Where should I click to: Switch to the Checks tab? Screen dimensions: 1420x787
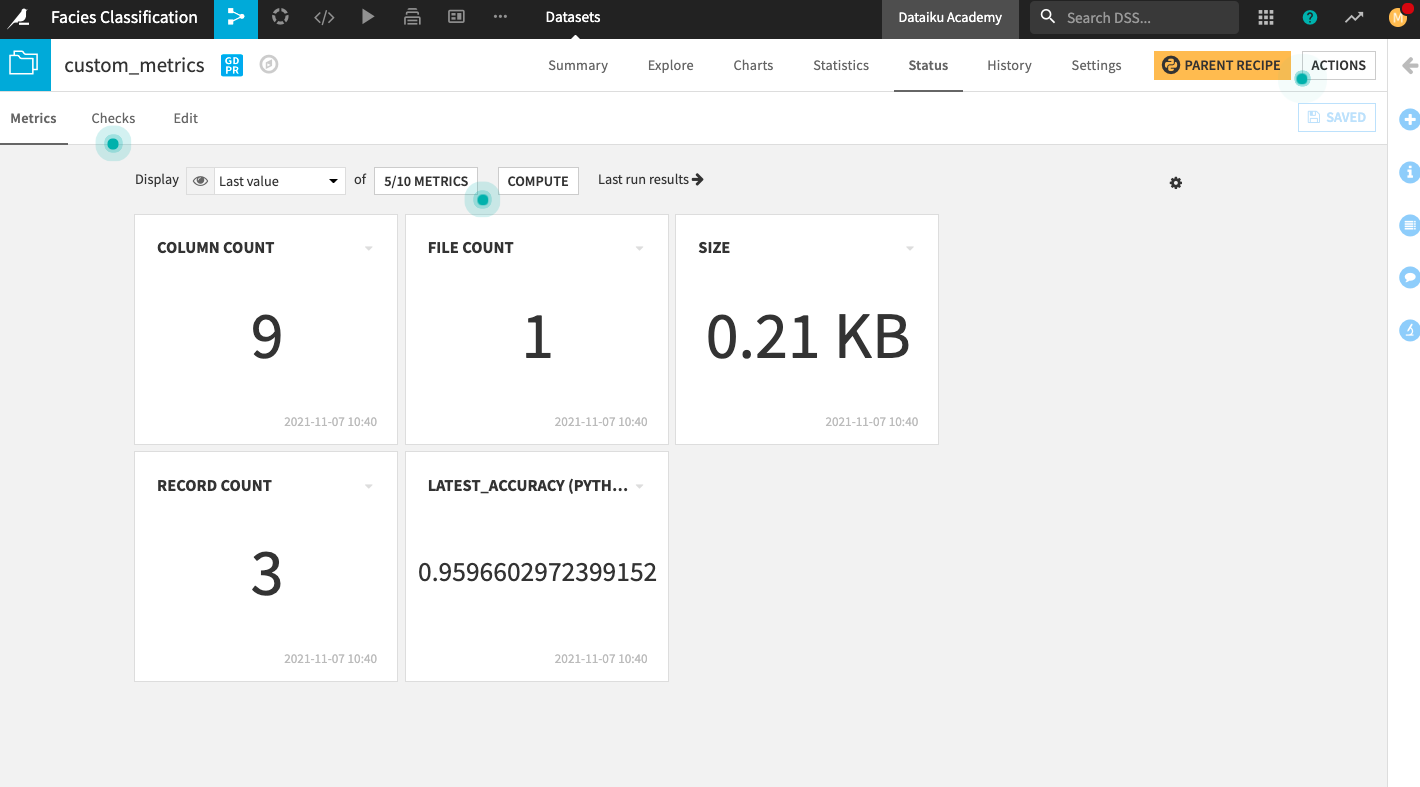[113, 118]
